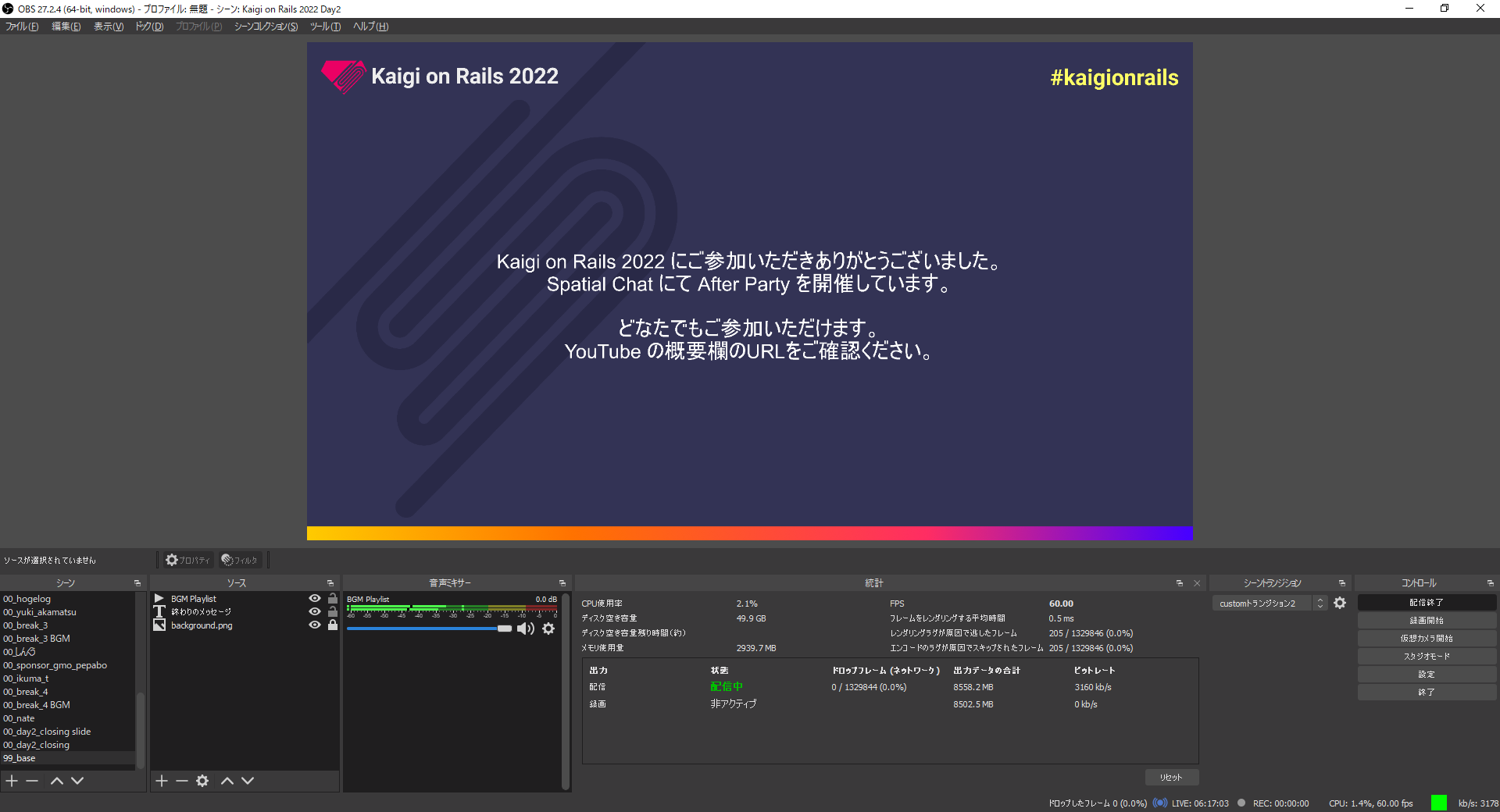The image size is (1500, 812).
Task: Open the ファイル (File) menu
Action: coord(22,27)
